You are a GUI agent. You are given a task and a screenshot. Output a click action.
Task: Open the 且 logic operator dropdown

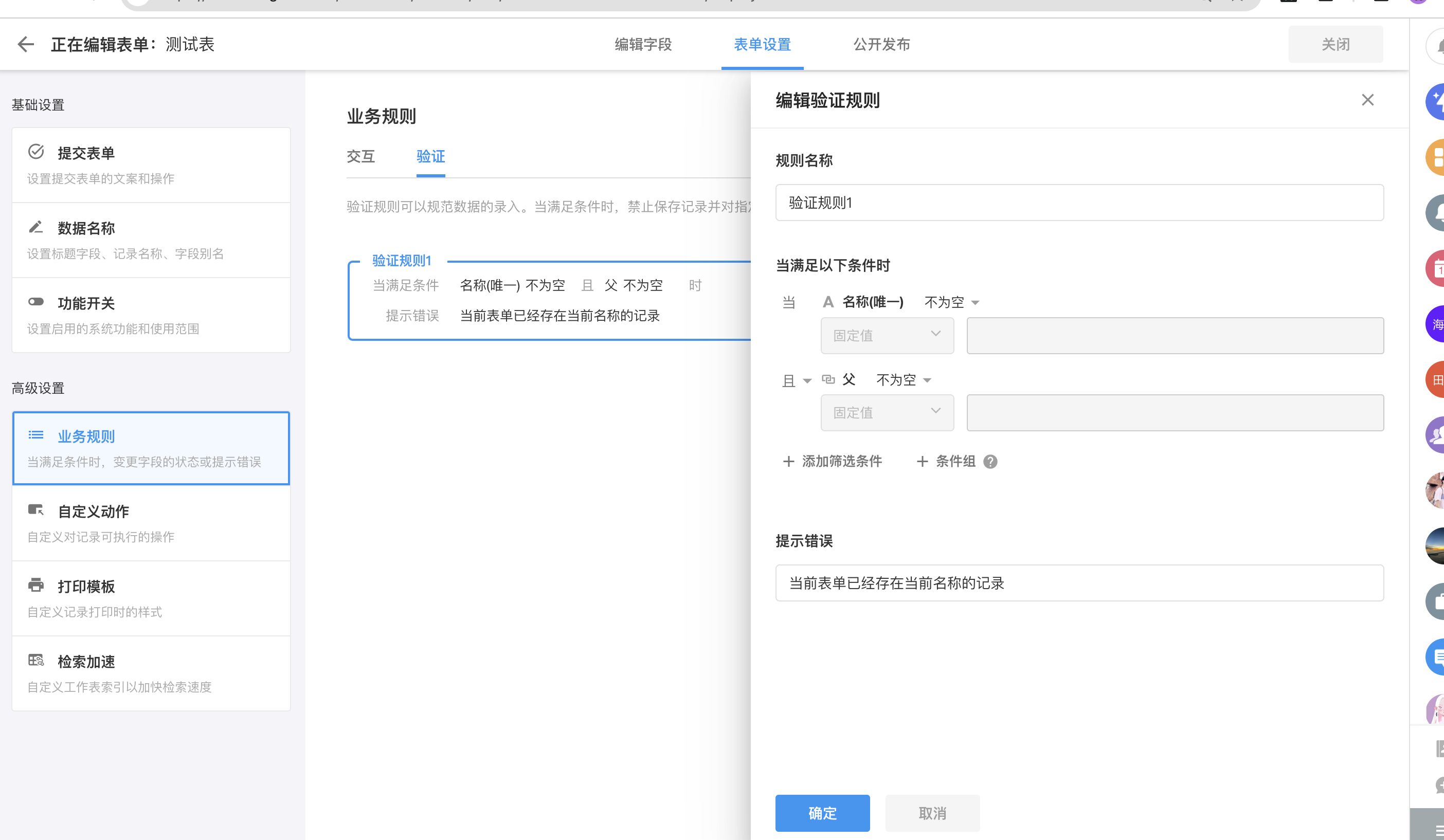pyautogui.click(x=797, y=380)
